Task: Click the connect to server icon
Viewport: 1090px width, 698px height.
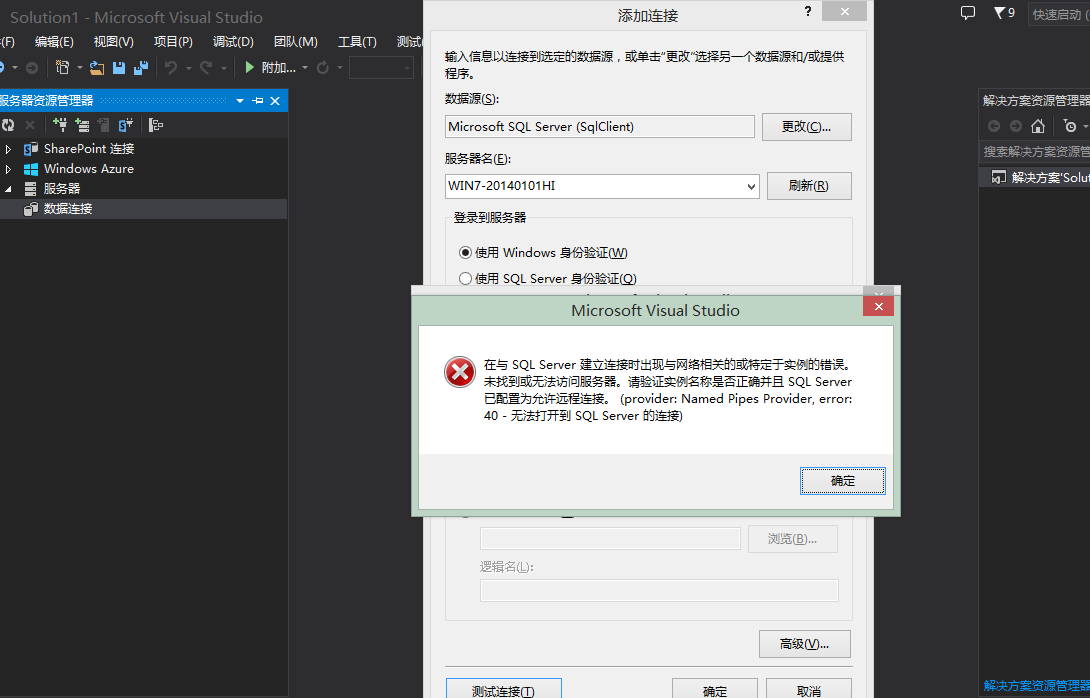Action: tap(83, 125)
